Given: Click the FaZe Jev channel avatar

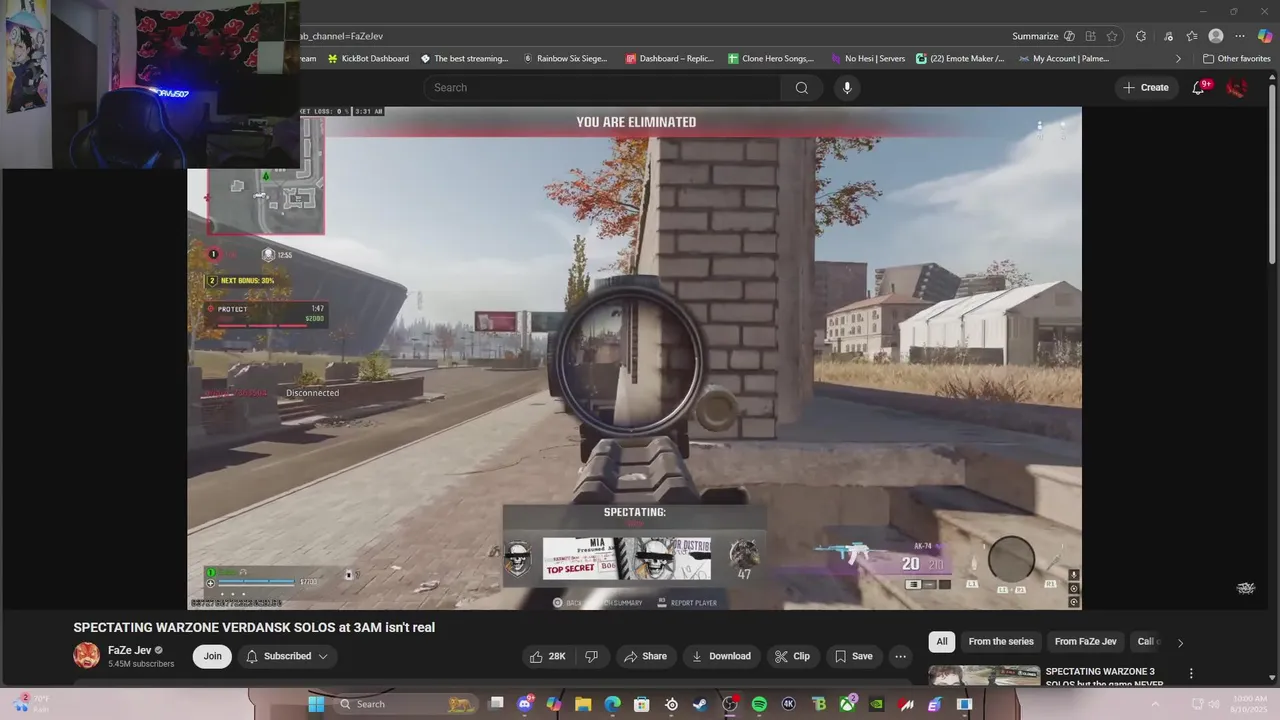Looking at the screenshot, I should [x=86, y=656].
